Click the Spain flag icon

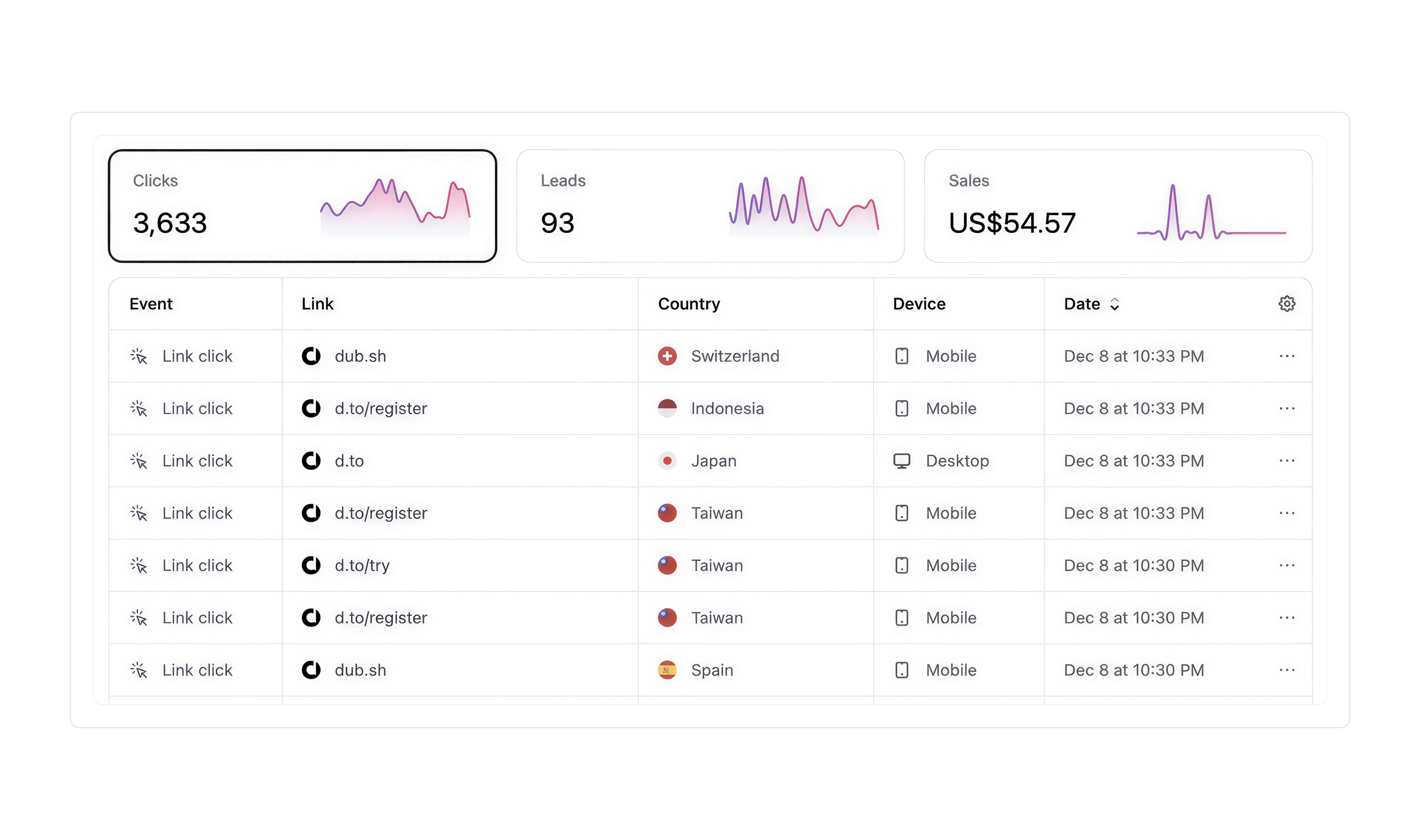[x=667, y=670]
